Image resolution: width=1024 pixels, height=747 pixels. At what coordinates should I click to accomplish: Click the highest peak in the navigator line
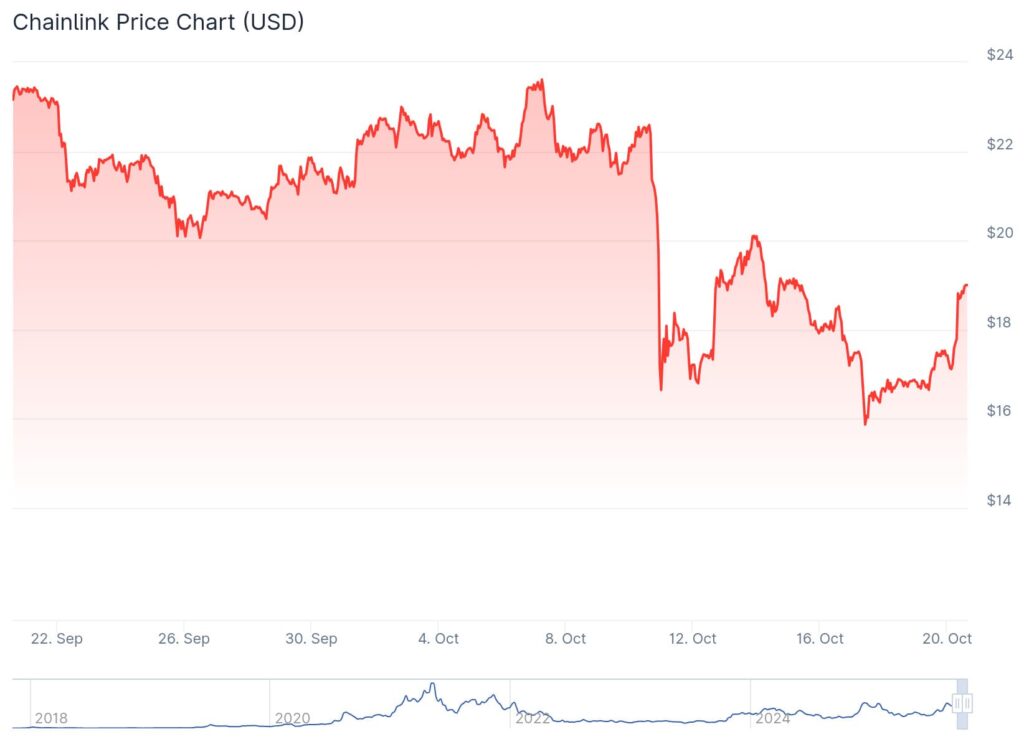(x=432, y=685)
